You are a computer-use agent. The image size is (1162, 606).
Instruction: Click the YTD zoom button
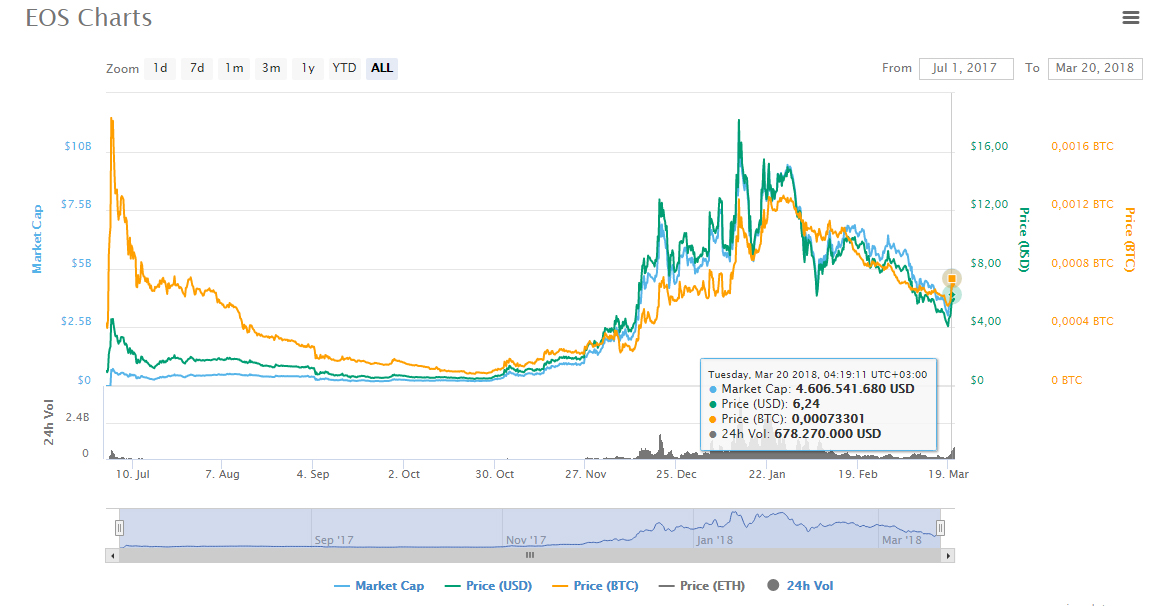click(344, 68)
